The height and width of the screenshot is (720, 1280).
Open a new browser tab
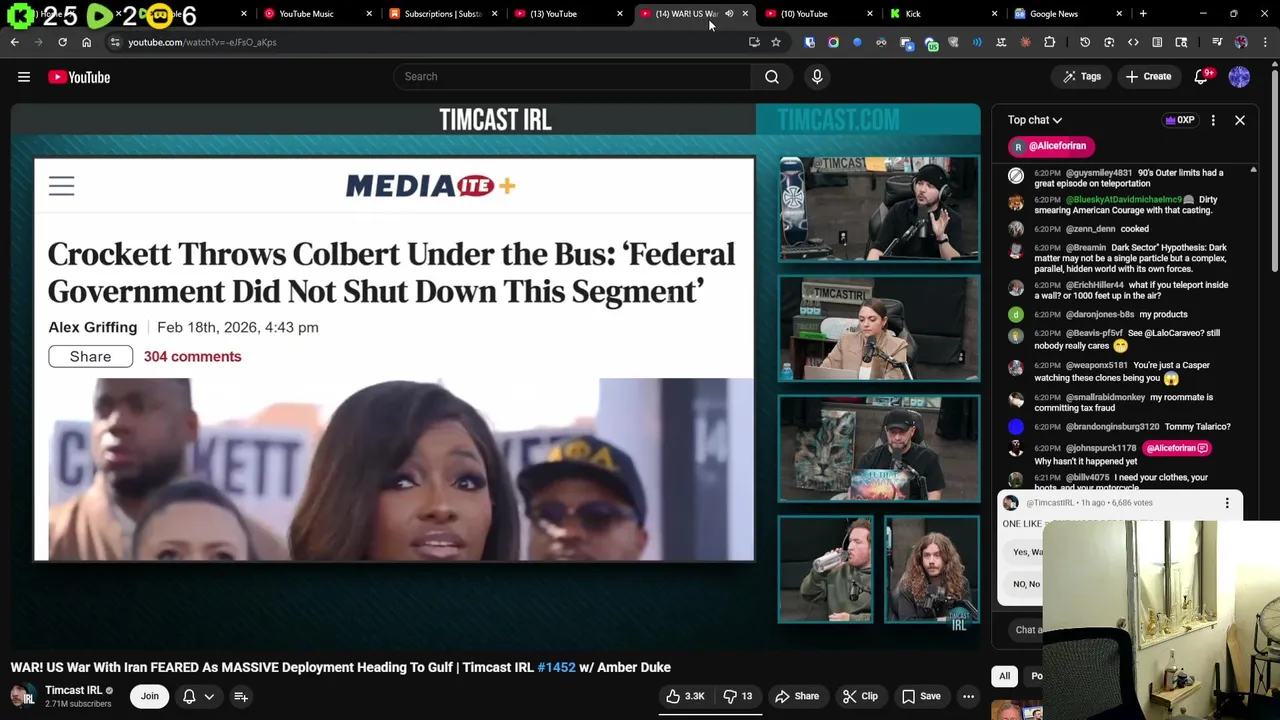coord(1143,14)
